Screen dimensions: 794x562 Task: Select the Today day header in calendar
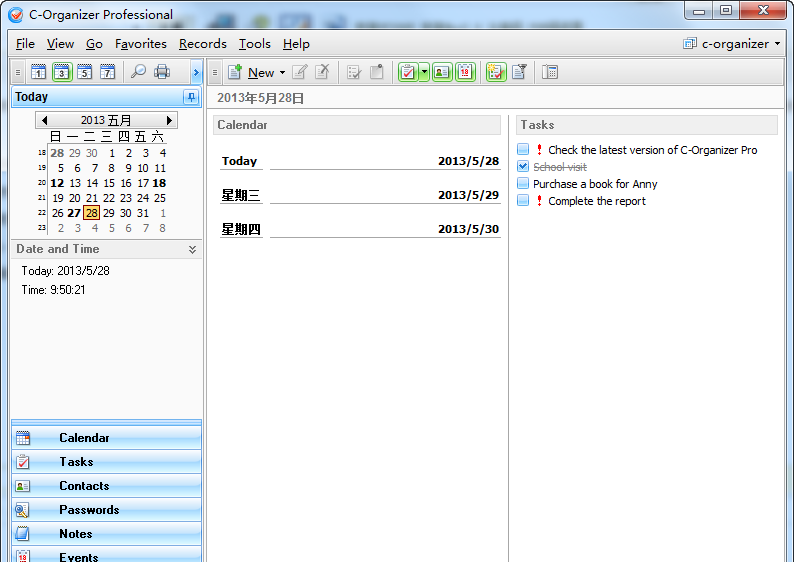pos(240,161)
